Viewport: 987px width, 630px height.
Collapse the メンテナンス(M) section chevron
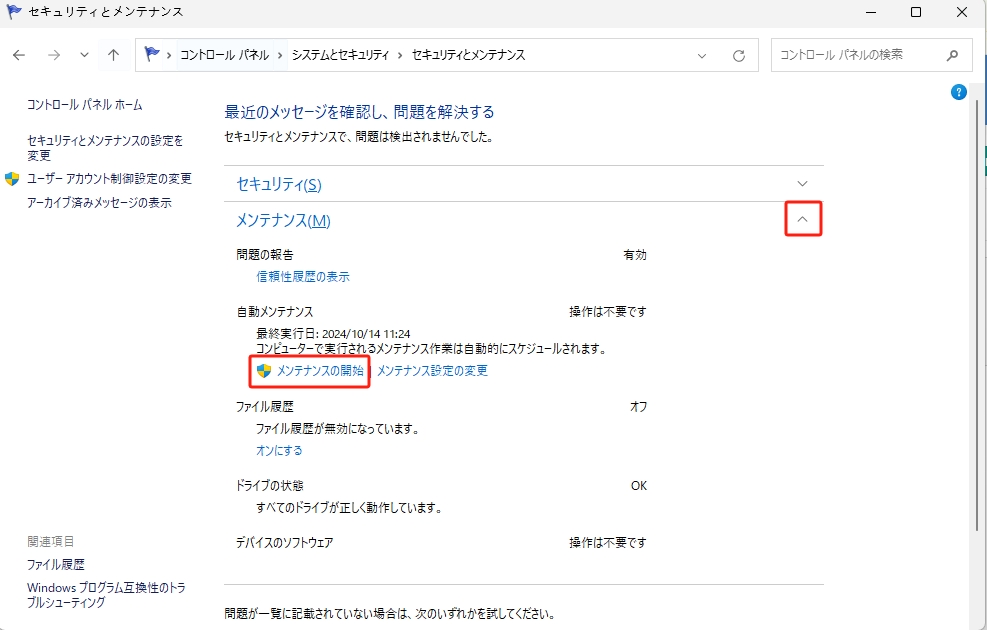803,218
